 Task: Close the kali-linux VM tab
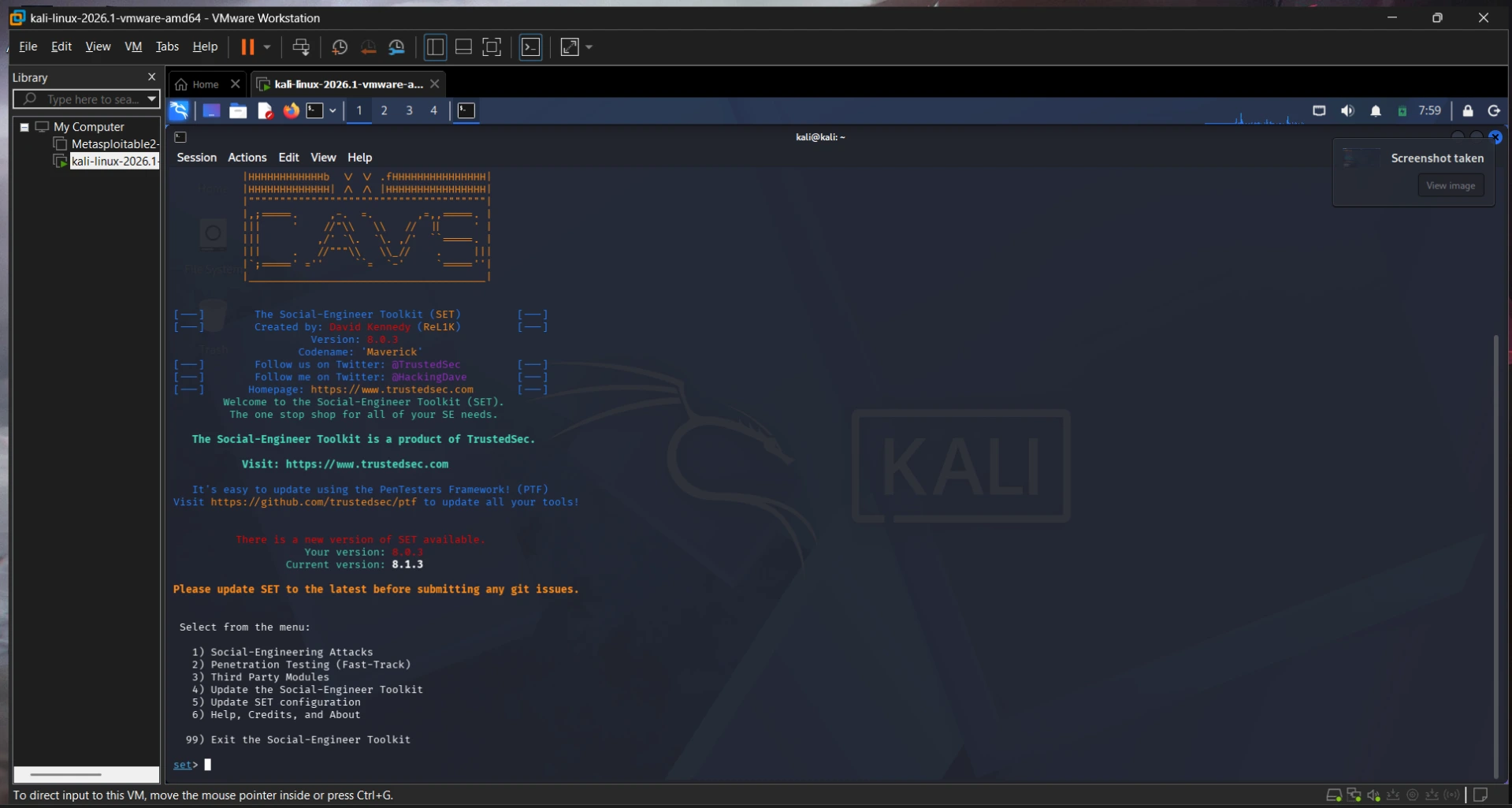435,84
